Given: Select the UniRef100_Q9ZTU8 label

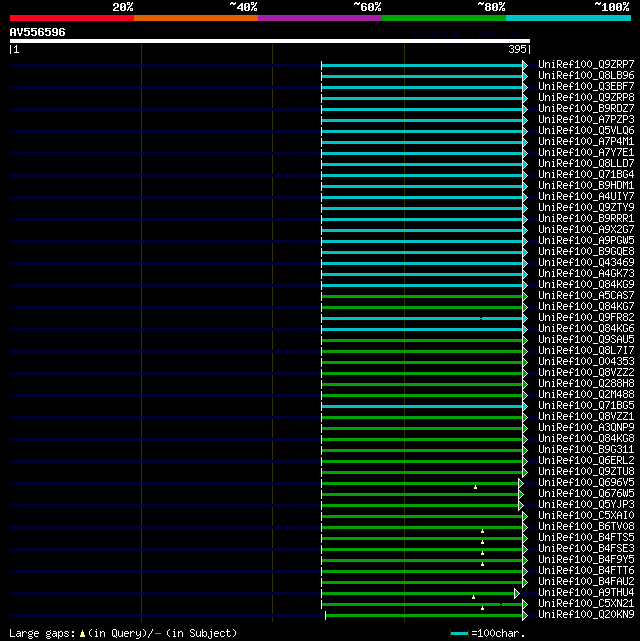Looking at the screenshot, I should [586, 471].
